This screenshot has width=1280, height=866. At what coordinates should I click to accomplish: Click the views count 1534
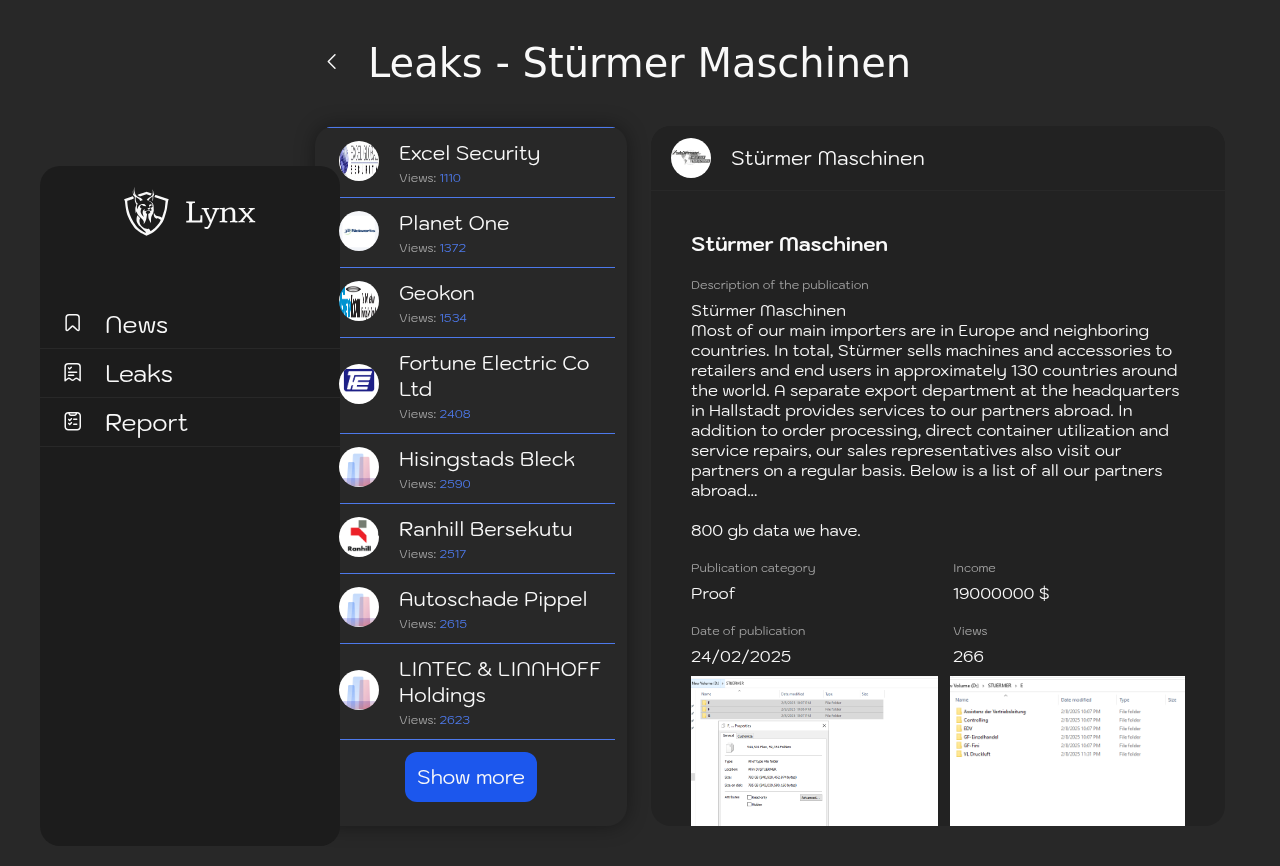tap(453, 318)
